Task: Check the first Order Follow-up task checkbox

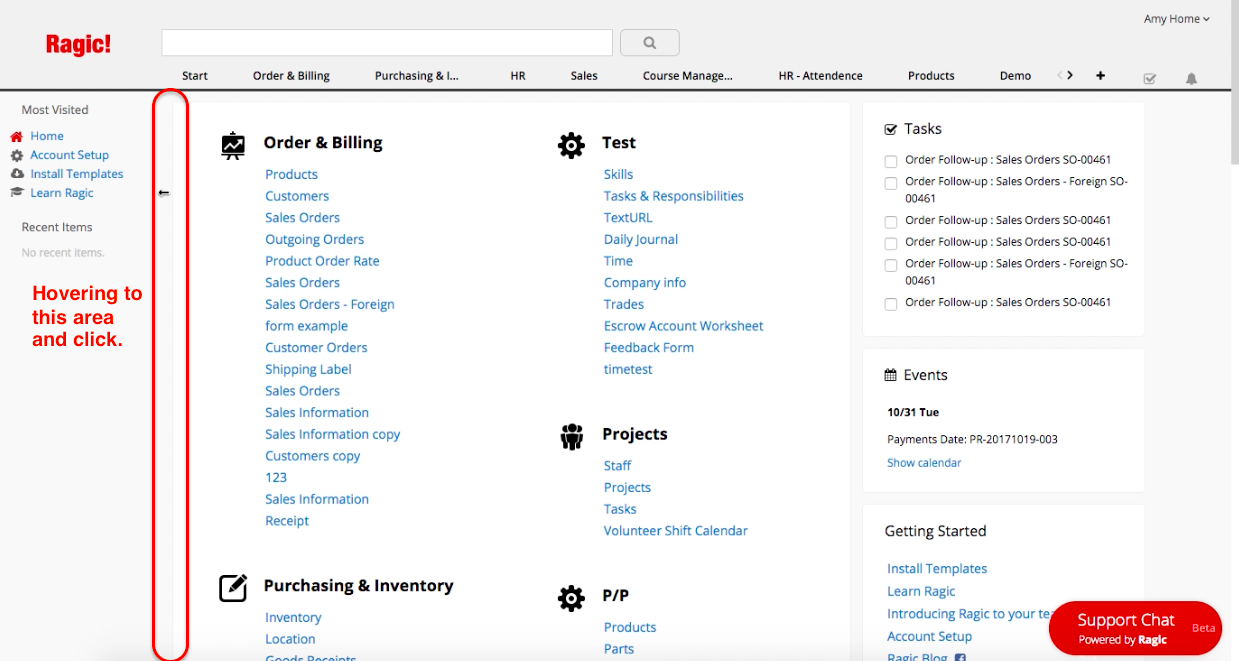Action: tap(890, 160)
